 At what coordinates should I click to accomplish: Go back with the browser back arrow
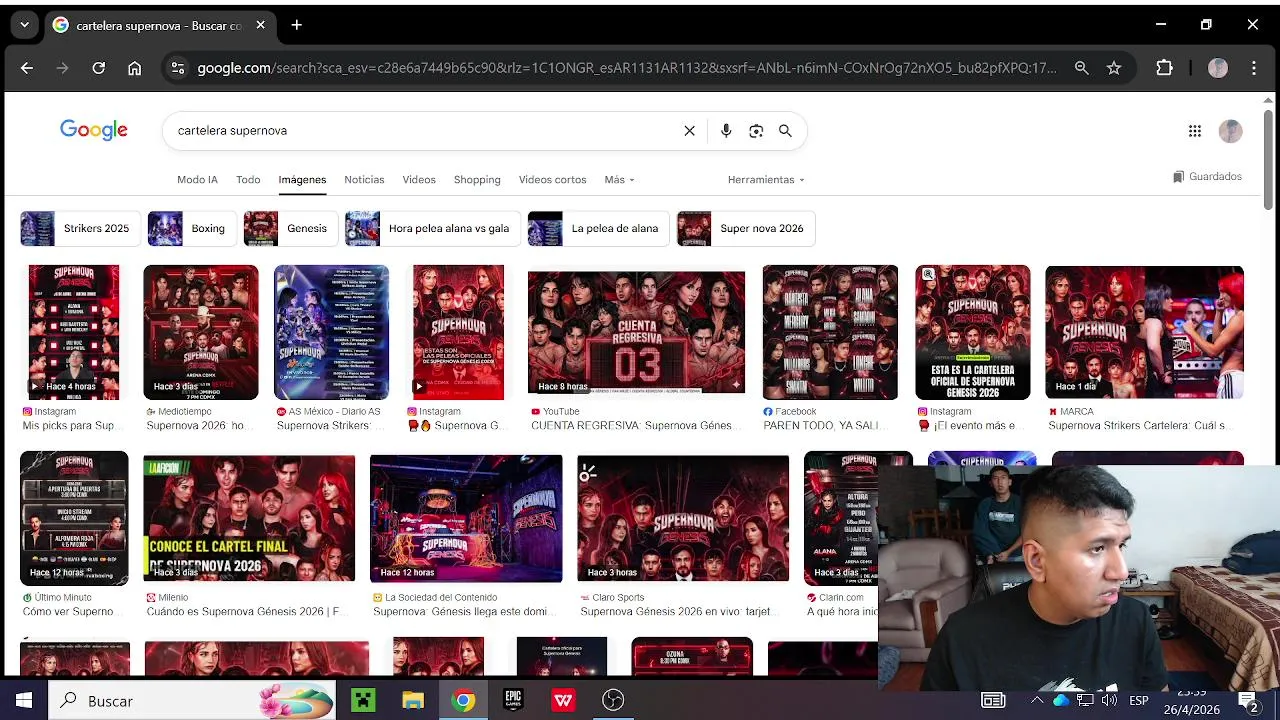point(27,68)
